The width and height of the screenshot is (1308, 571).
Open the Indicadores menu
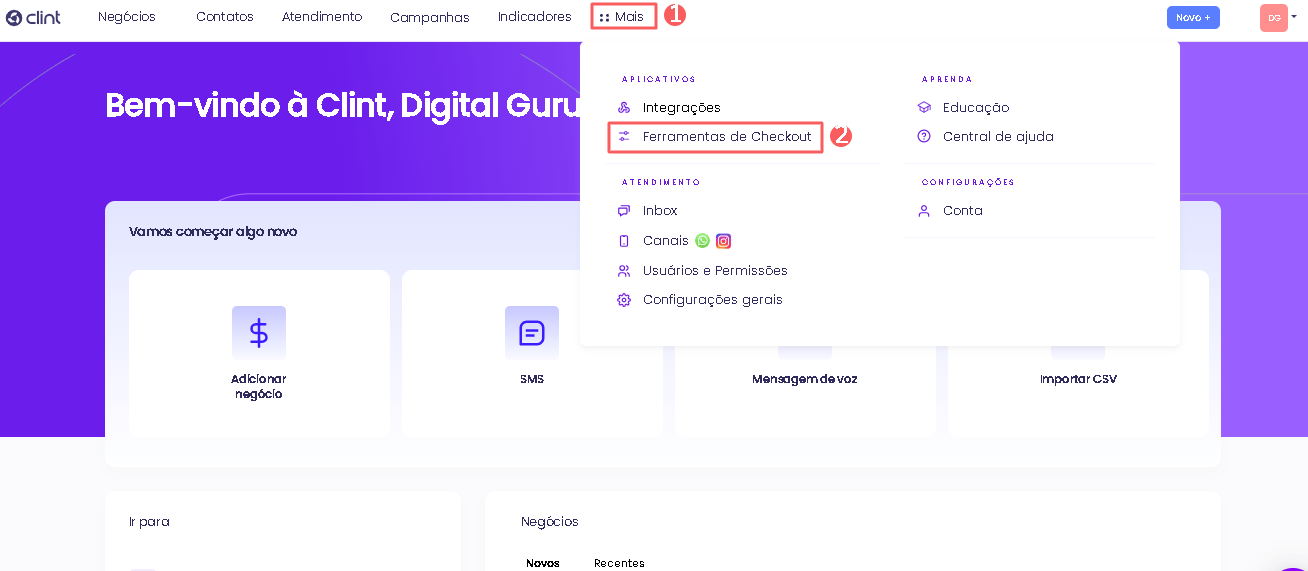[535, 17]
